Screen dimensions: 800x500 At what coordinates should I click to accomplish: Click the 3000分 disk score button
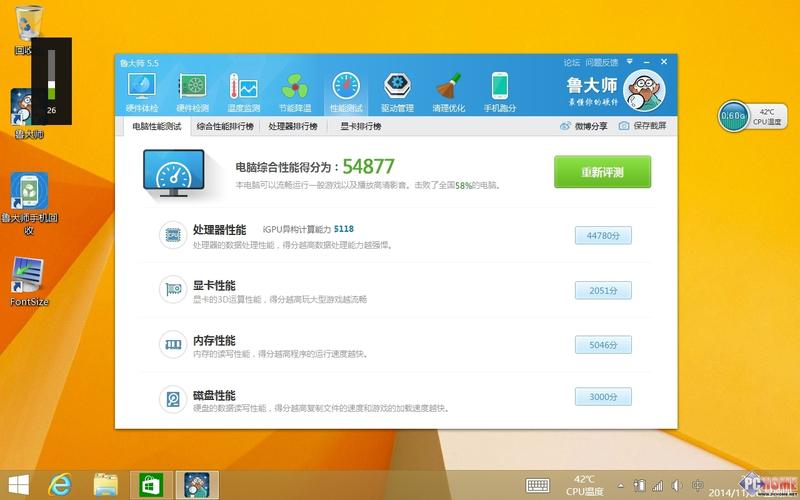(x=603, y=396)
